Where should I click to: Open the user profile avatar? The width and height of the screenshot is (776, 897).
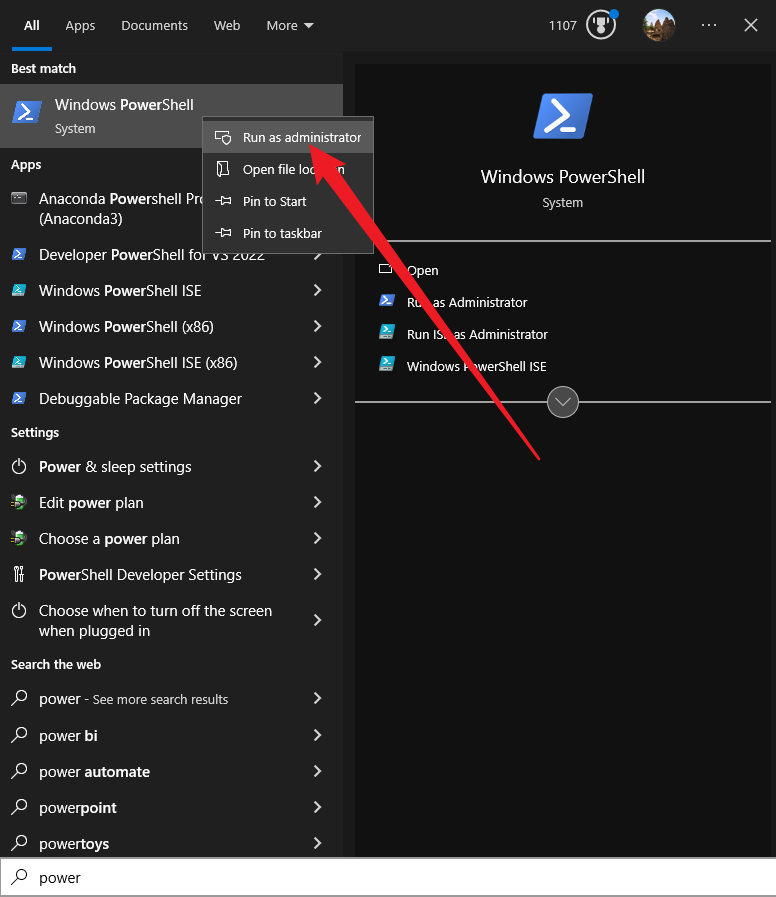[658, 25]
